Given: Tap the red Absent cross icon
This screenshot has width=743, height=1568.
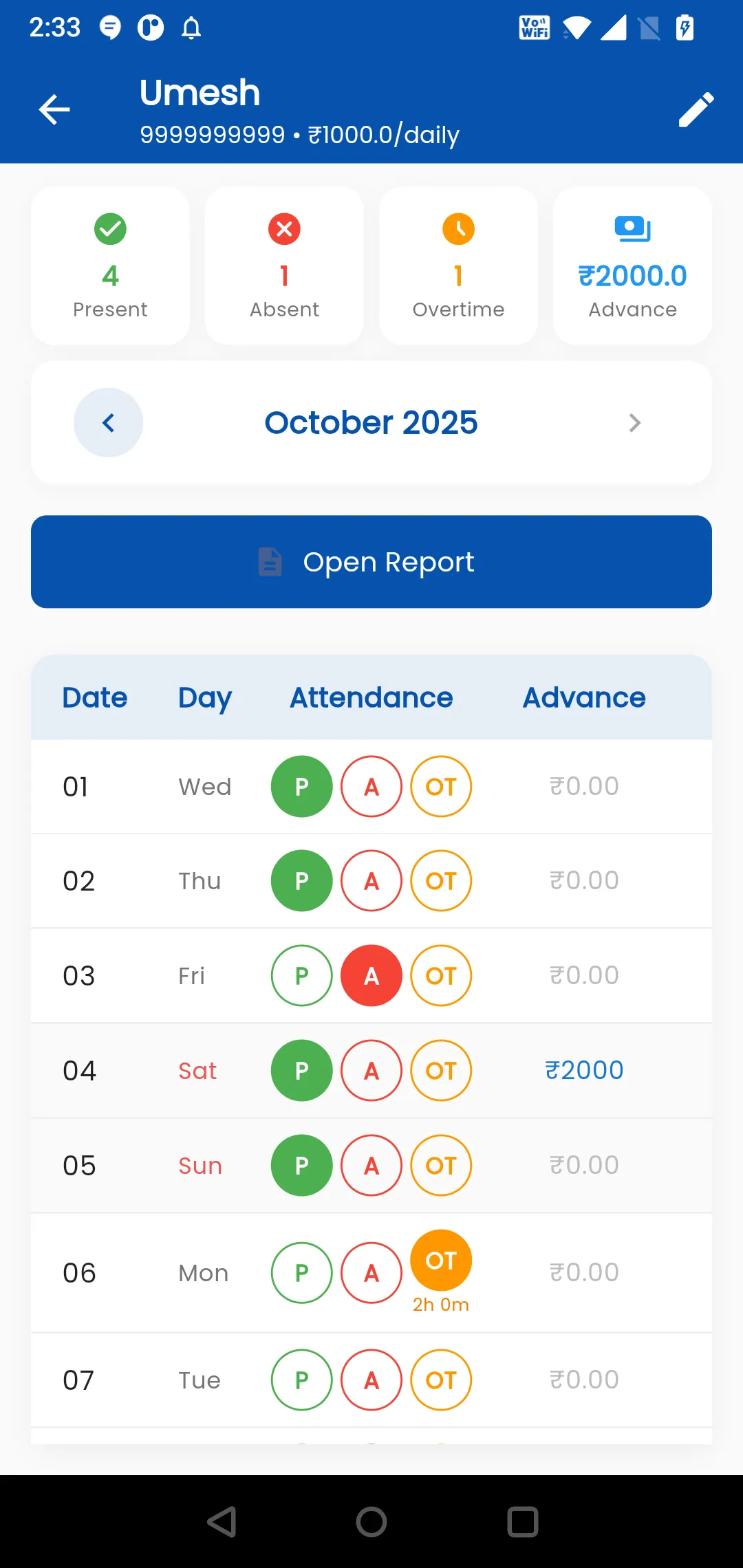Looking at the screenshot, I should (x=284, y=229).
